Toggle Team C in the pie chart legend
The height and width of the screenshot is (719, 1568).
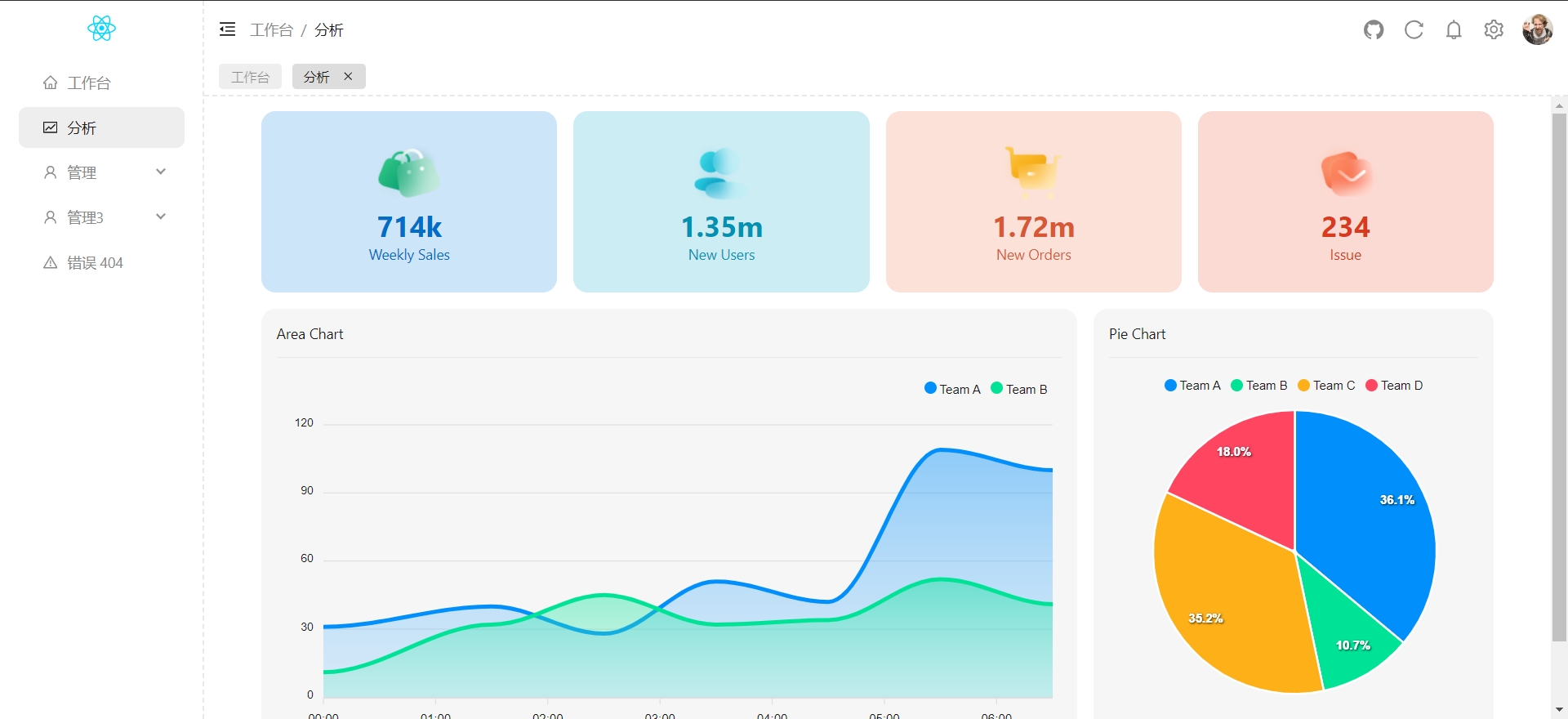[x=1326, y=386]
